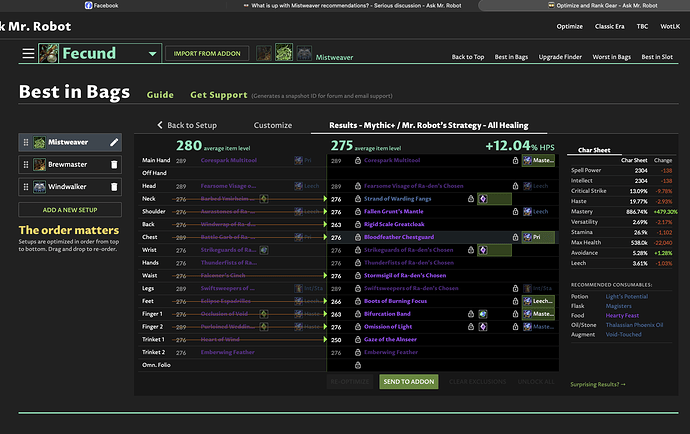Grab the Brewmaster setup drag handle

coord(26,164)
